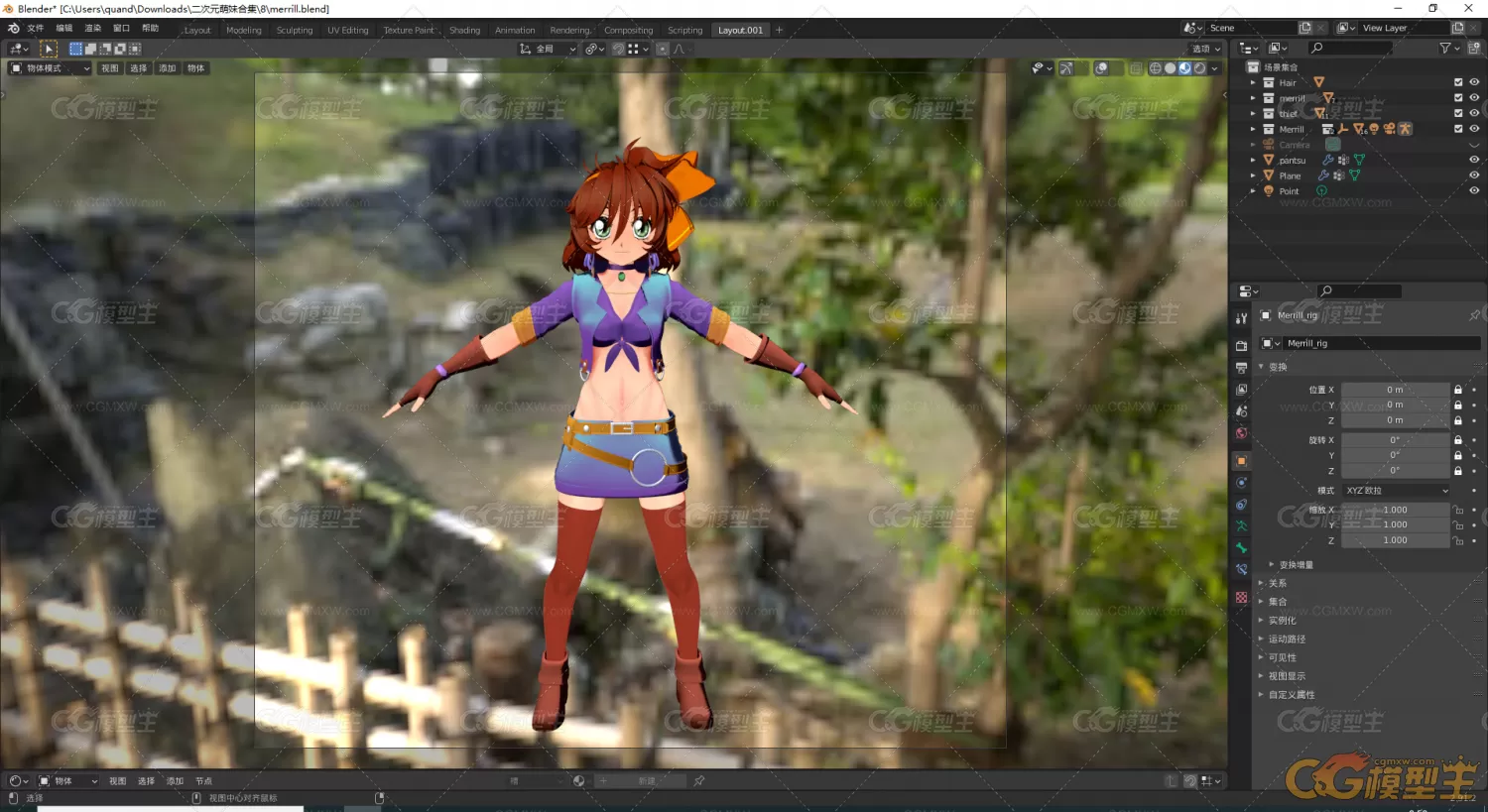1488x812 pixels.
Task: Toggle proportional editing button
Action: click(662, 49)
